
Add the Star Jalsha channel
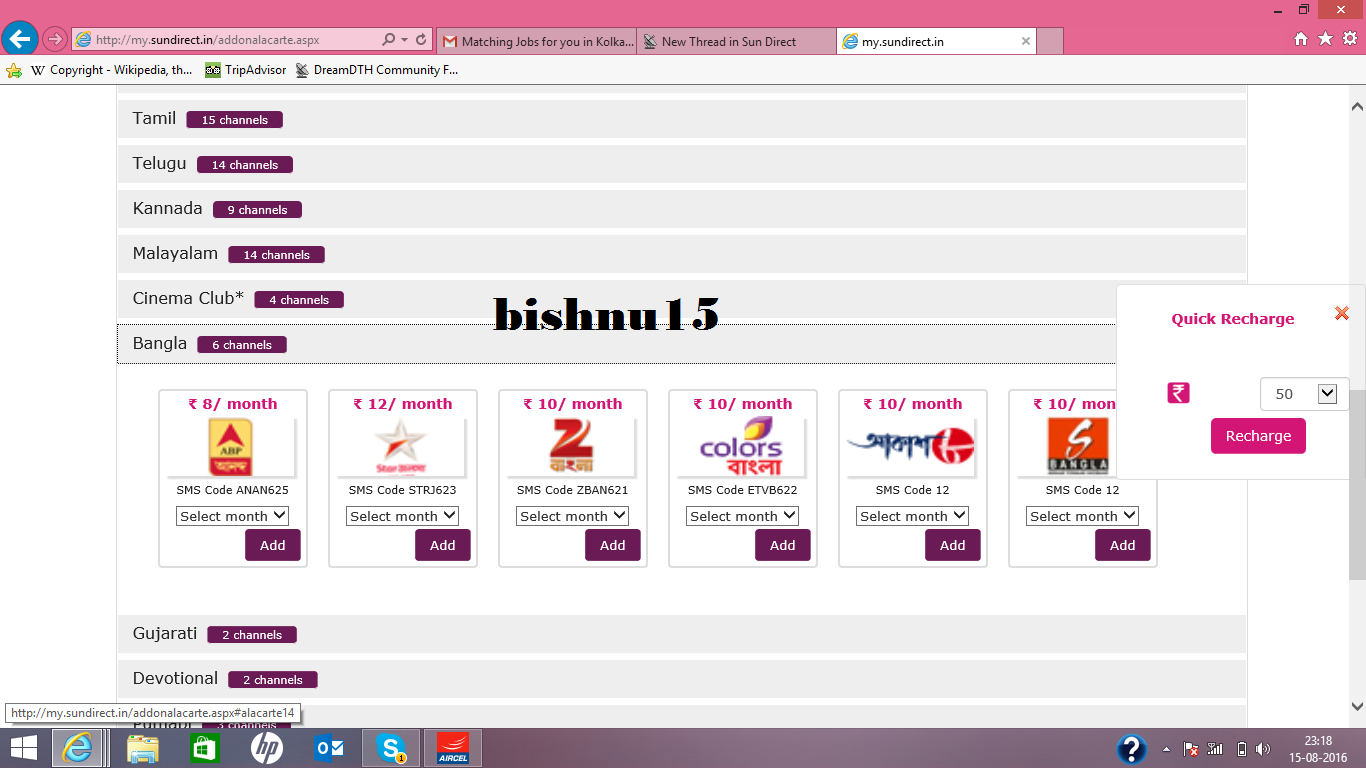(443, 545)
